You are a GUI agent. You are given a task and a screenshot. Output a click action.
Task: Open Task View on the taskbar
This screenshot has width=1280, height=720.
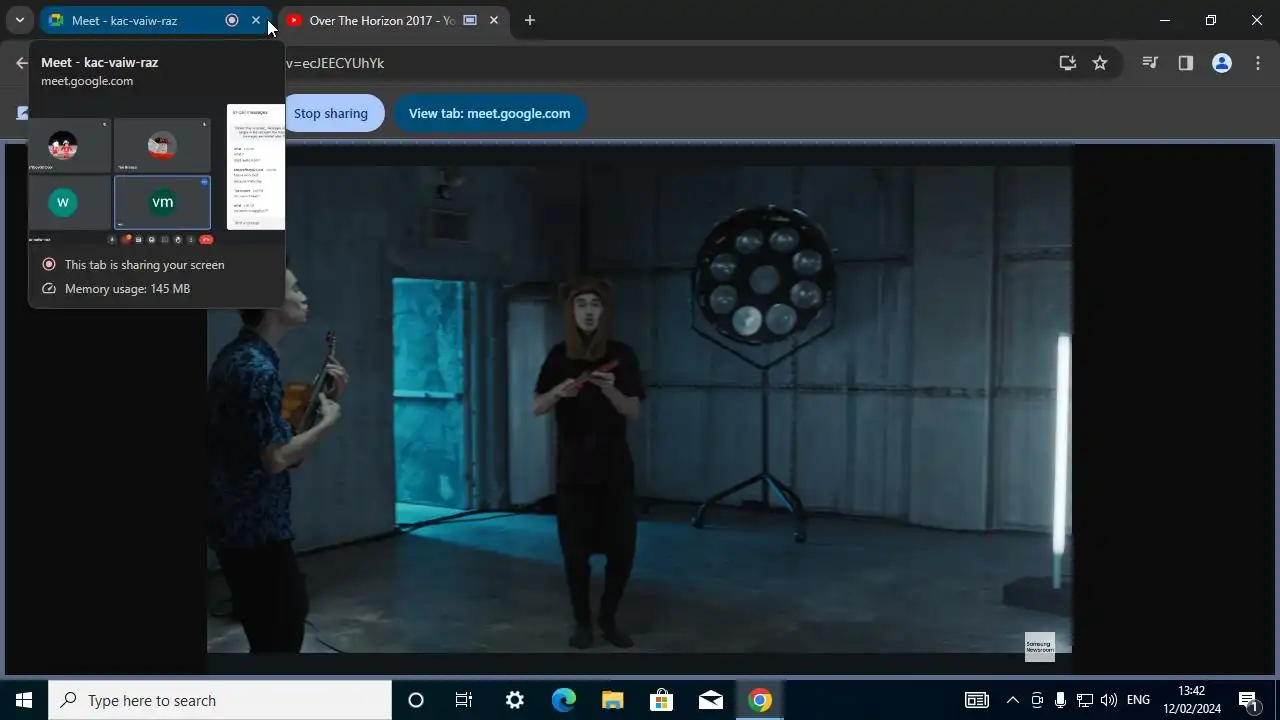pos(464,700)
